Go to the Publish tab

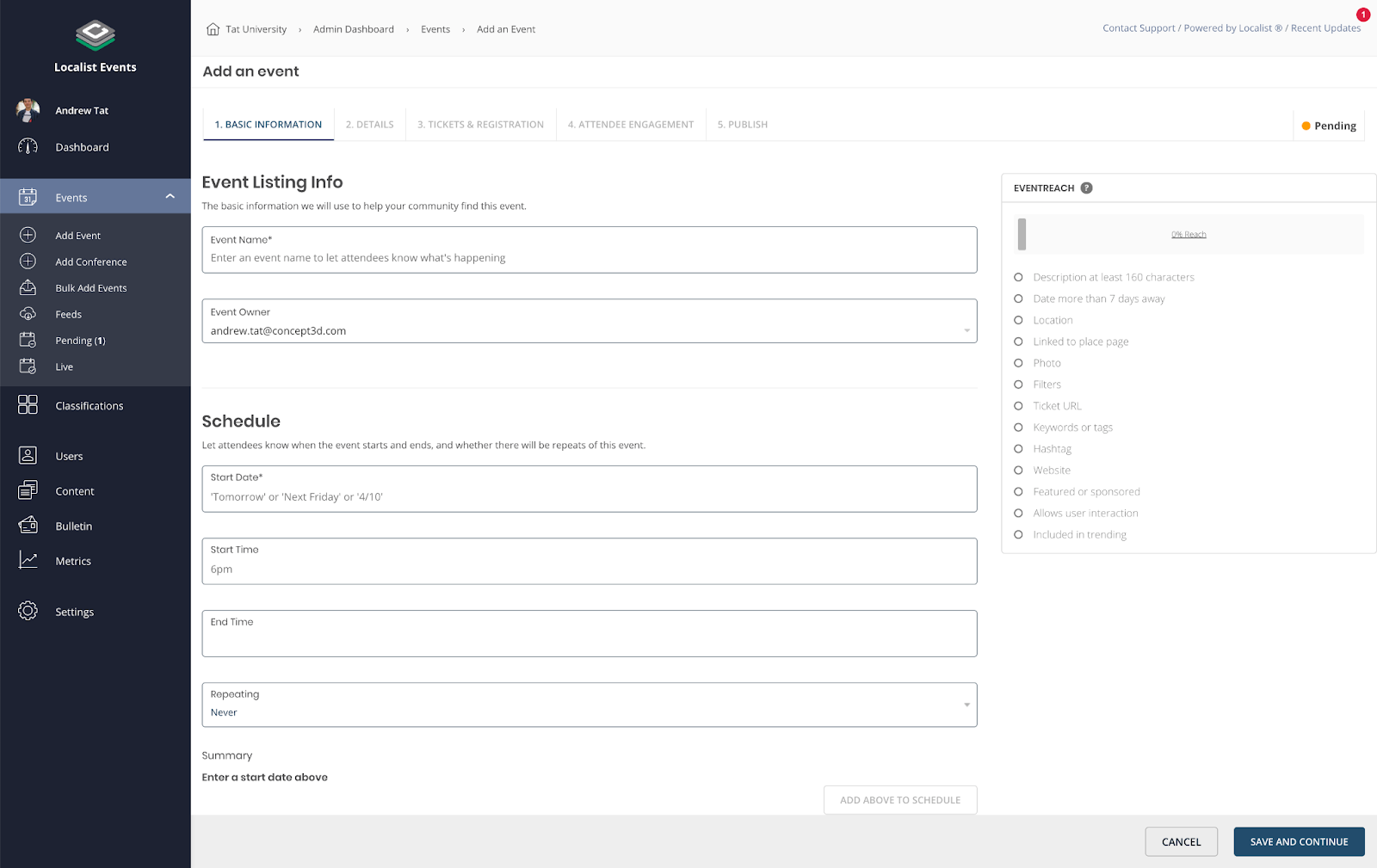pyautogui.click(x=742, y=125)
